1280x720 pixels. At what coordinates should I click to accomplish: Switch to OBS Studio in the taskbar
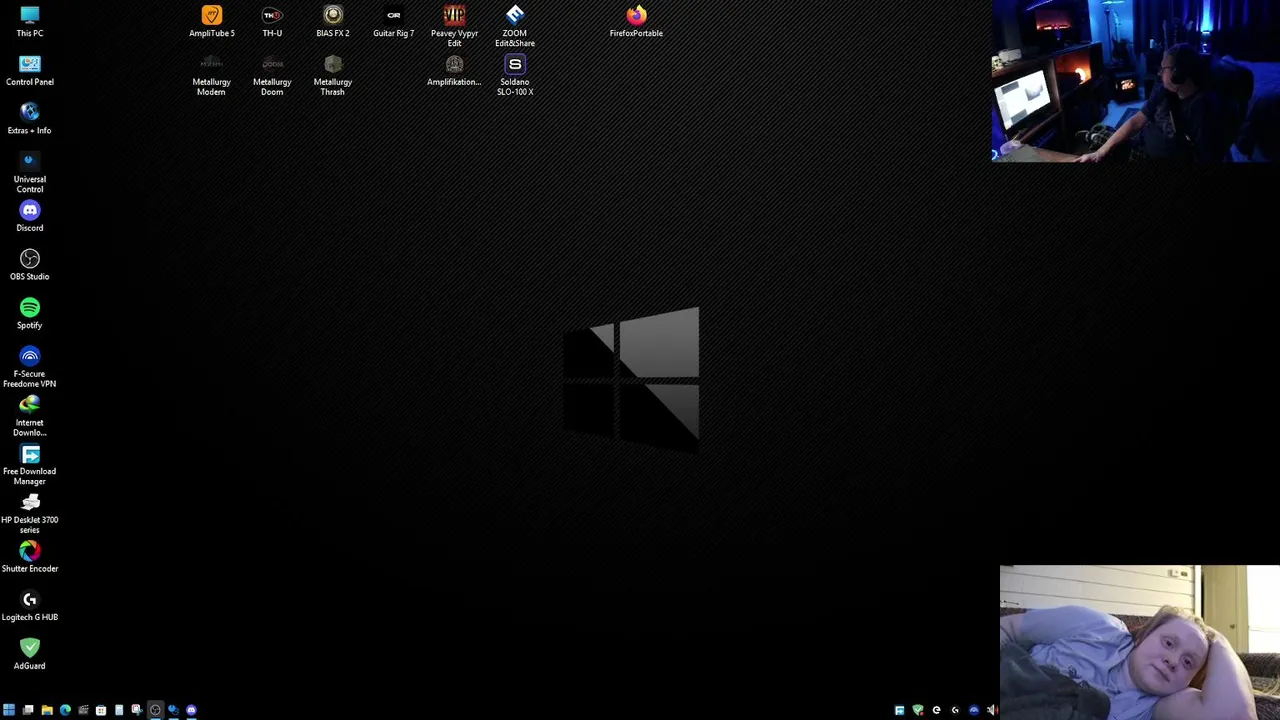coord(155,710)
